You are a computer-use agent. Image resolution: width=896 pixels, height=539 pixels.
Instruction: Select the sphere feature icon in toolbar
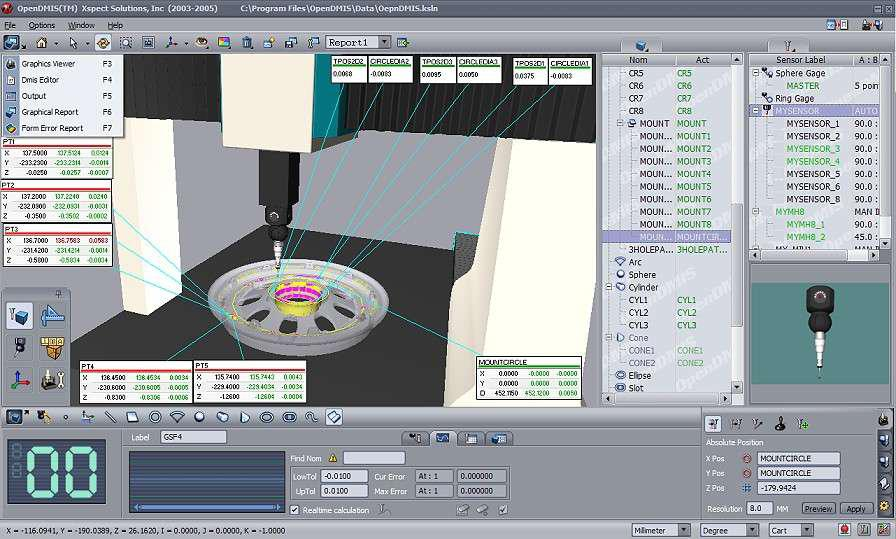click(200, 416)
